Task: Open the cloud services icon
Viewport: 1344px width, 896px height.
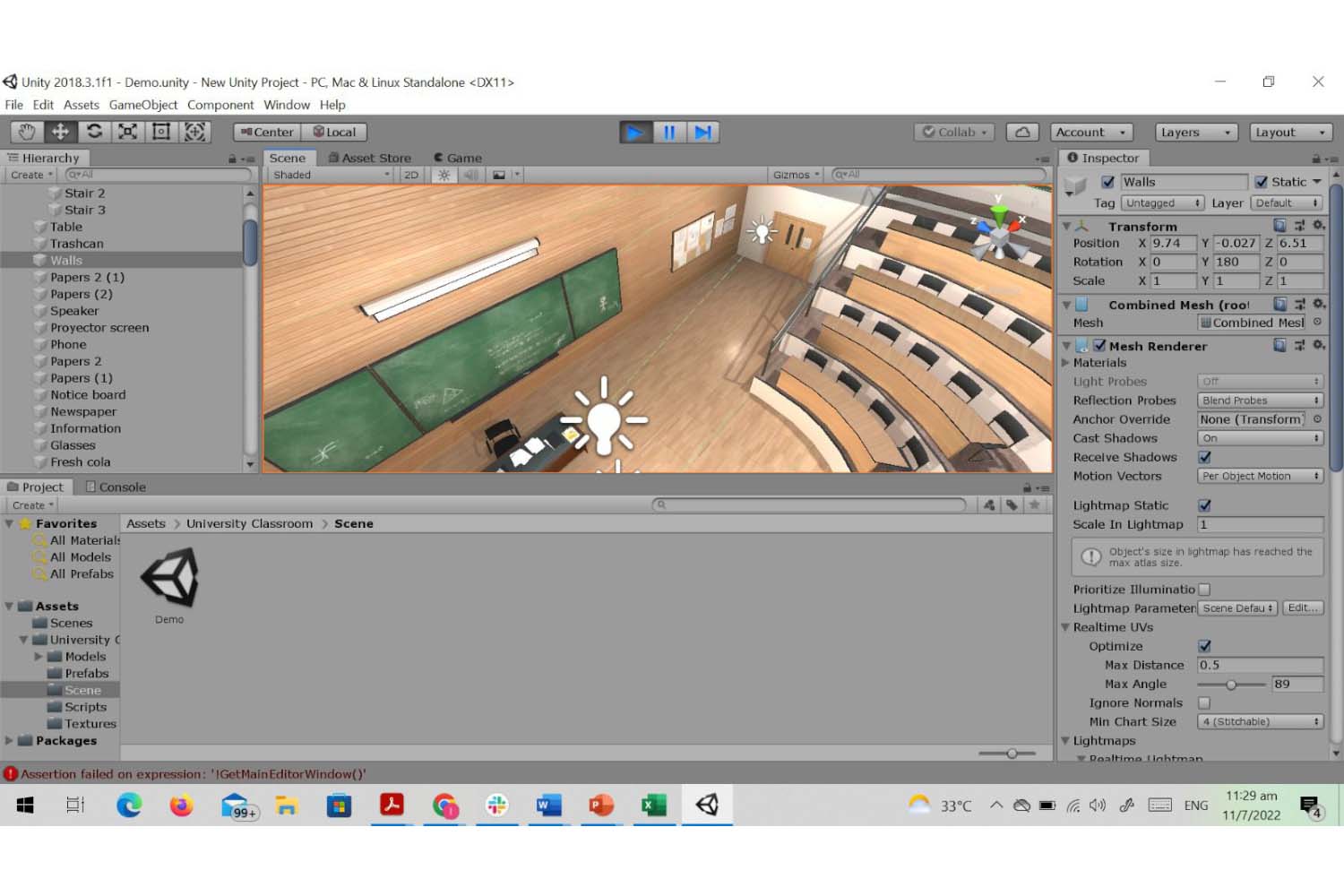Action: click(x=1022, y=132)
